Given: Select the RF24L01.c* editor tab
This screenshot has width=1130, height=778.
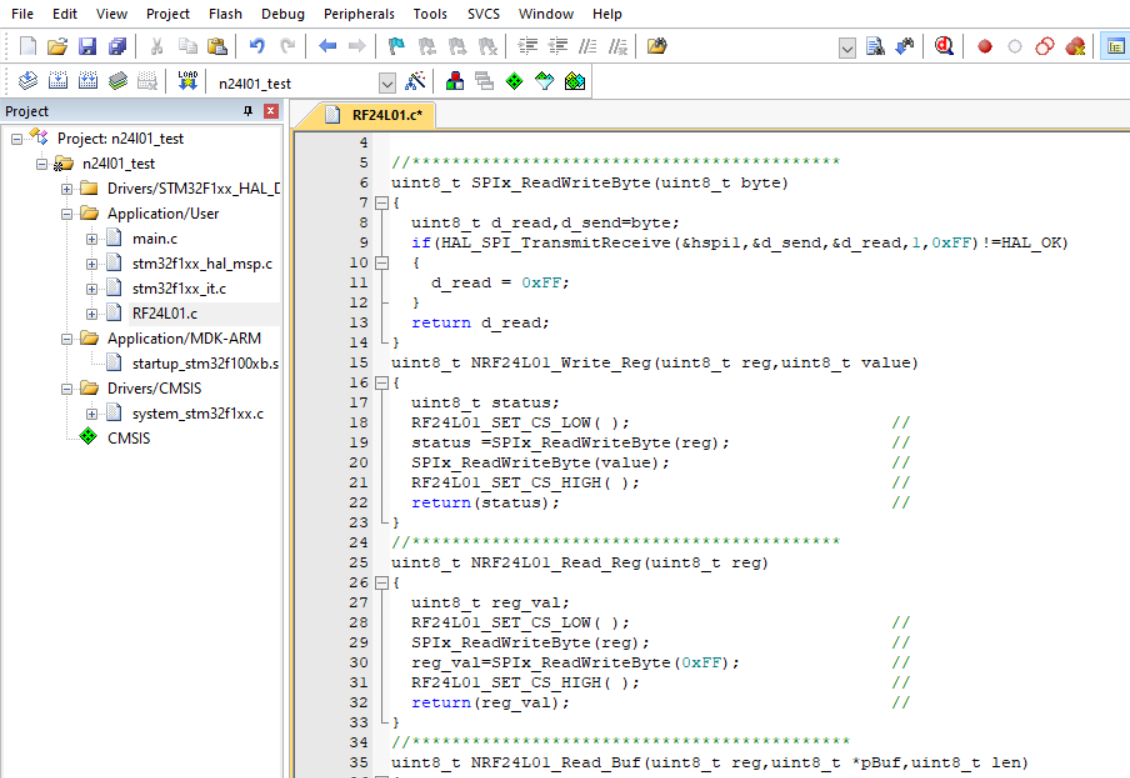Looking at the screenshot, I should tap(385, 115).
